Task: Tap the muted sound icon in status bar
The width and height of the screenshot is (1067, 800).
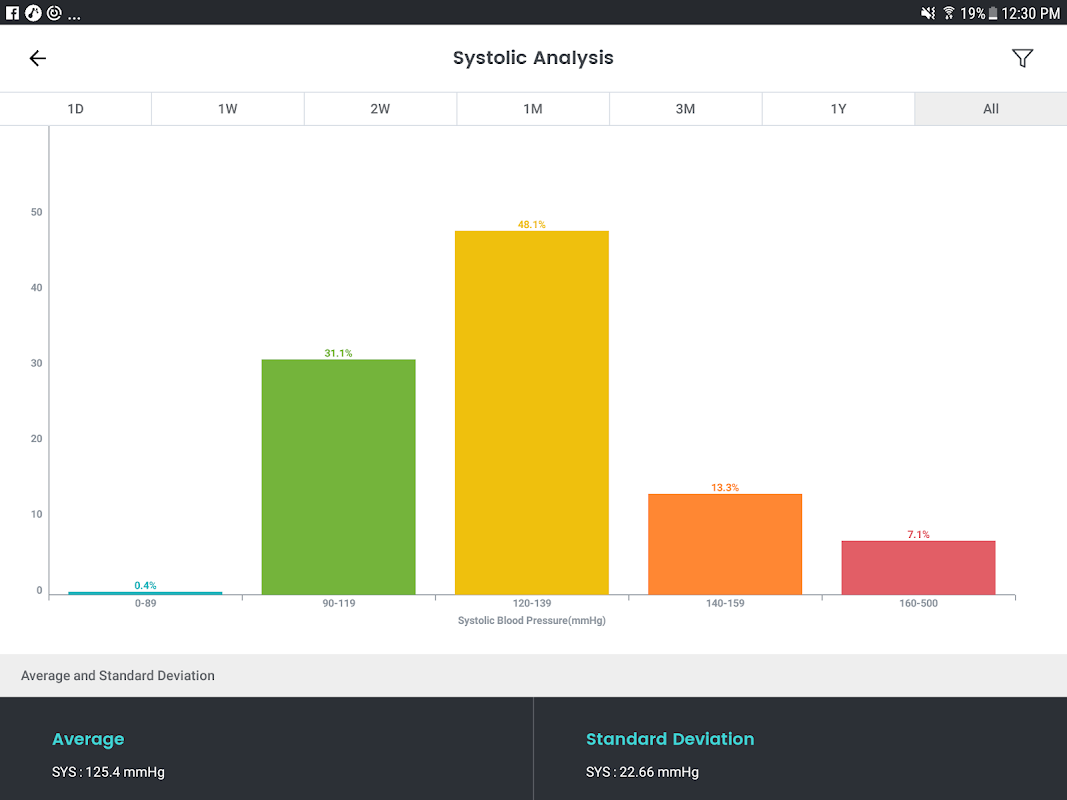Action: click(x=929, y=13)
